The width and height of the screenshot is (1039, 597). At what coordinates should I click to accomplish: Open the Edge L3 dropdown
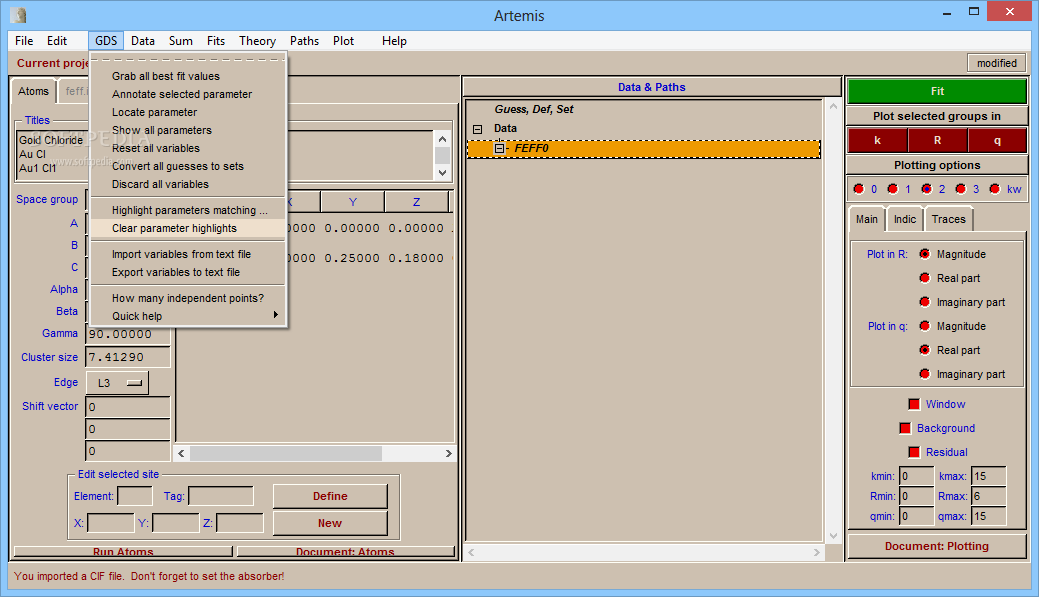pos(117,383)
